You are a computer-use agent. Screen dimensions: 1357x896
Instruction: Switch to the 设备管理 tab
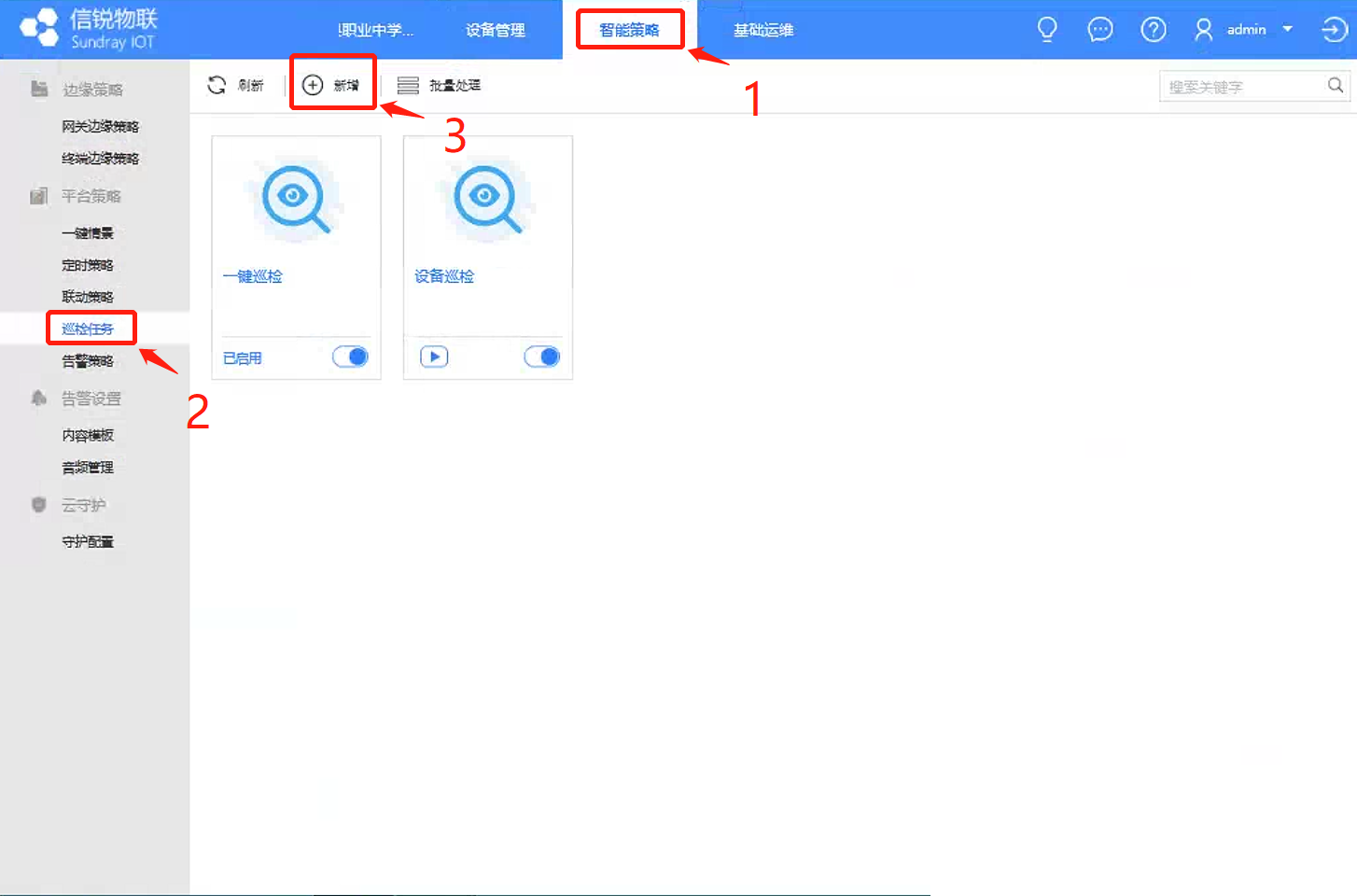pyautogui.click(x=496, y=30)
